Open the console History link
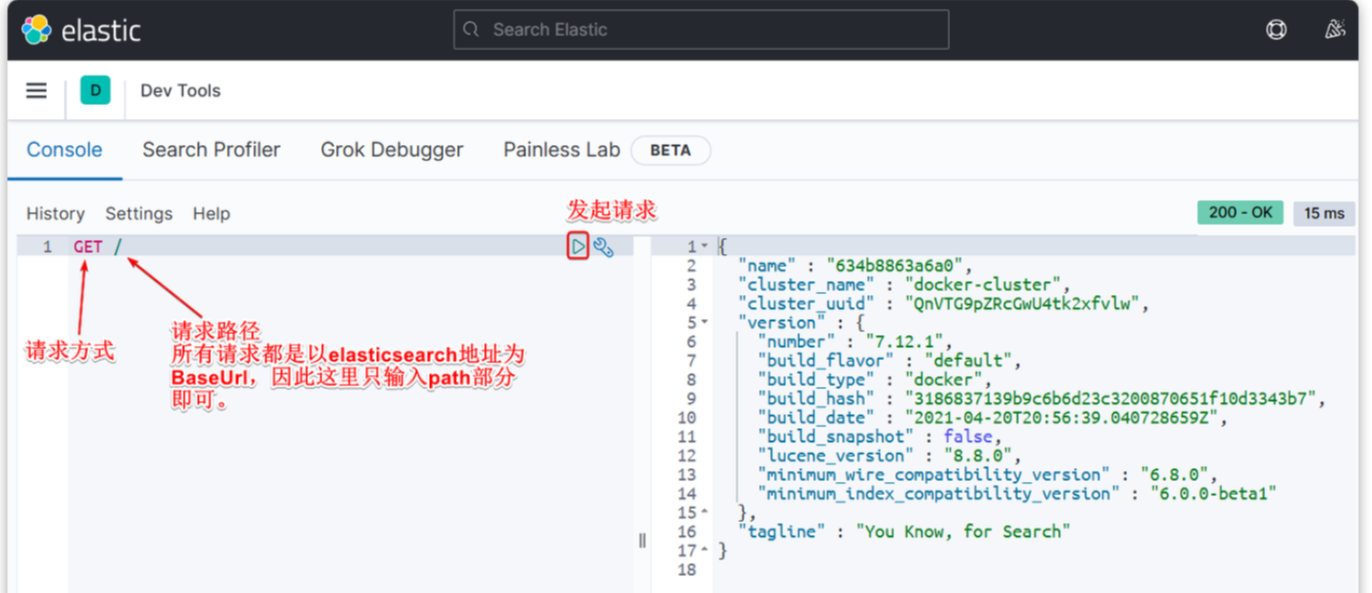The height and width of the screenshot is (593, 1372). click(55, 214)
